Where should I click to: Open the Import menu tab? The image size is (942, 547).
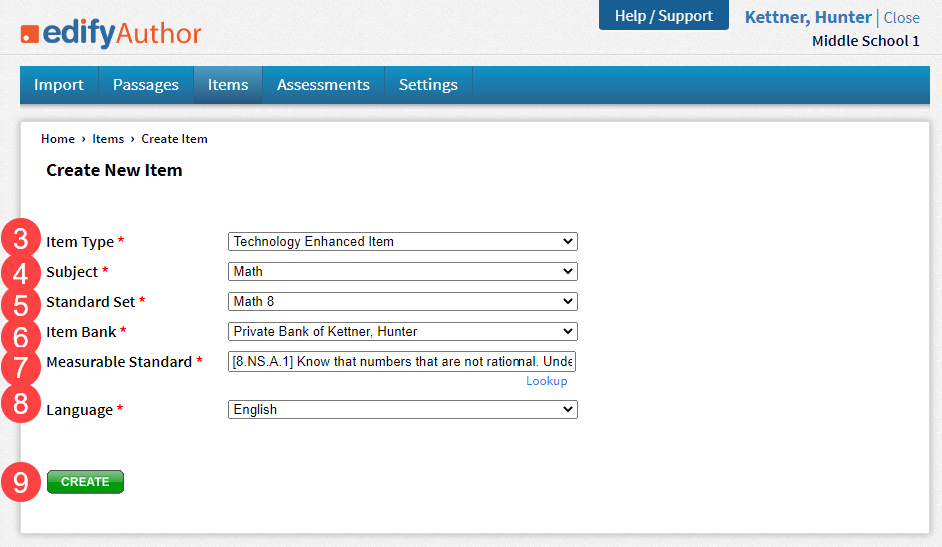pyautogui.click(x=59, y=85)
